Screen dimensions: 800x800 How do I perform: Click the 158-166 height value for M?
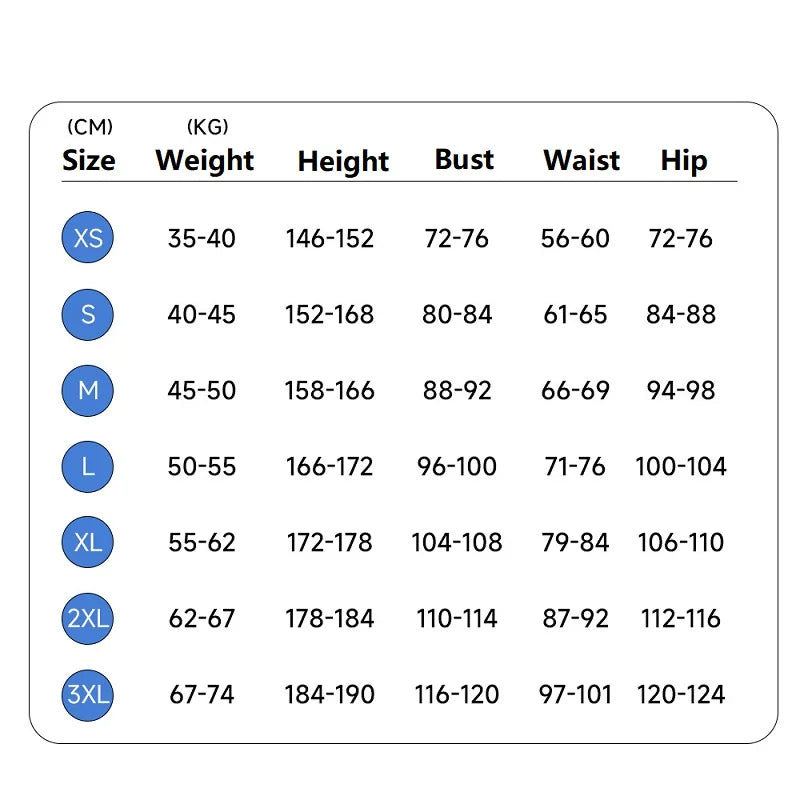(330, 391)
